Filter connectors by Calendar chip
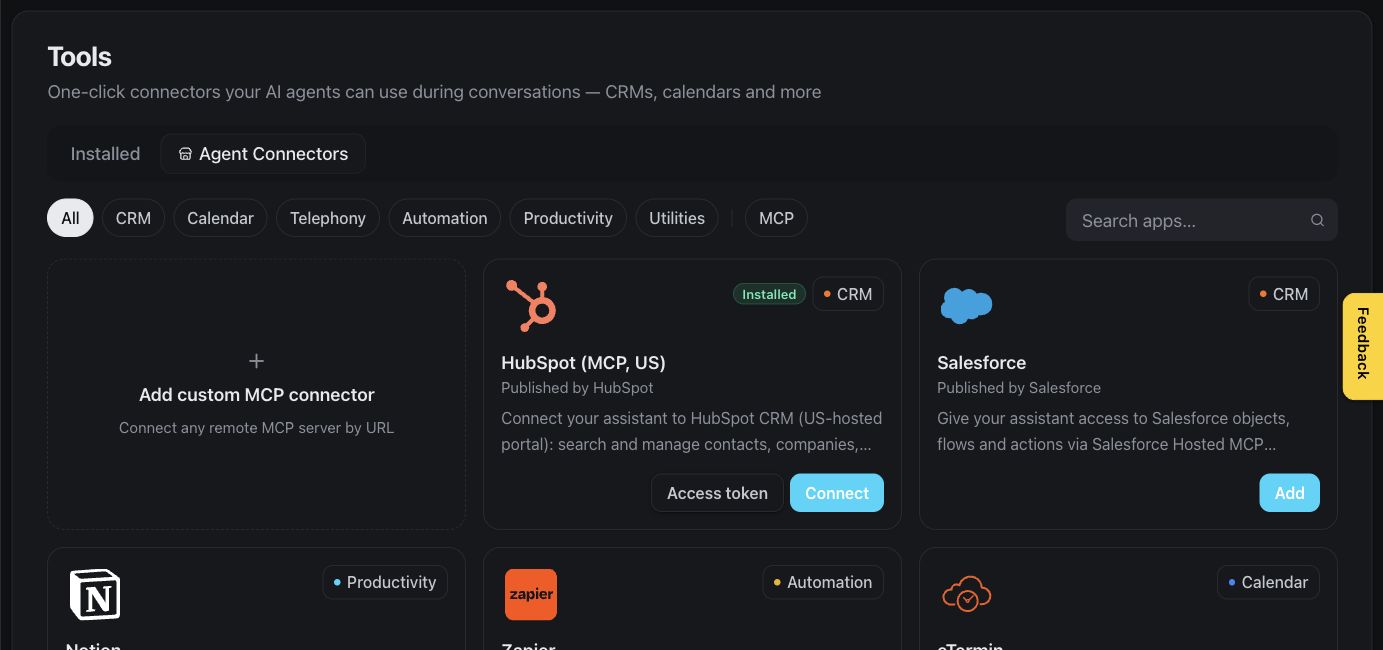This screenshot has width=1383, height=650. pyautogui.click(x=220, y=218)
